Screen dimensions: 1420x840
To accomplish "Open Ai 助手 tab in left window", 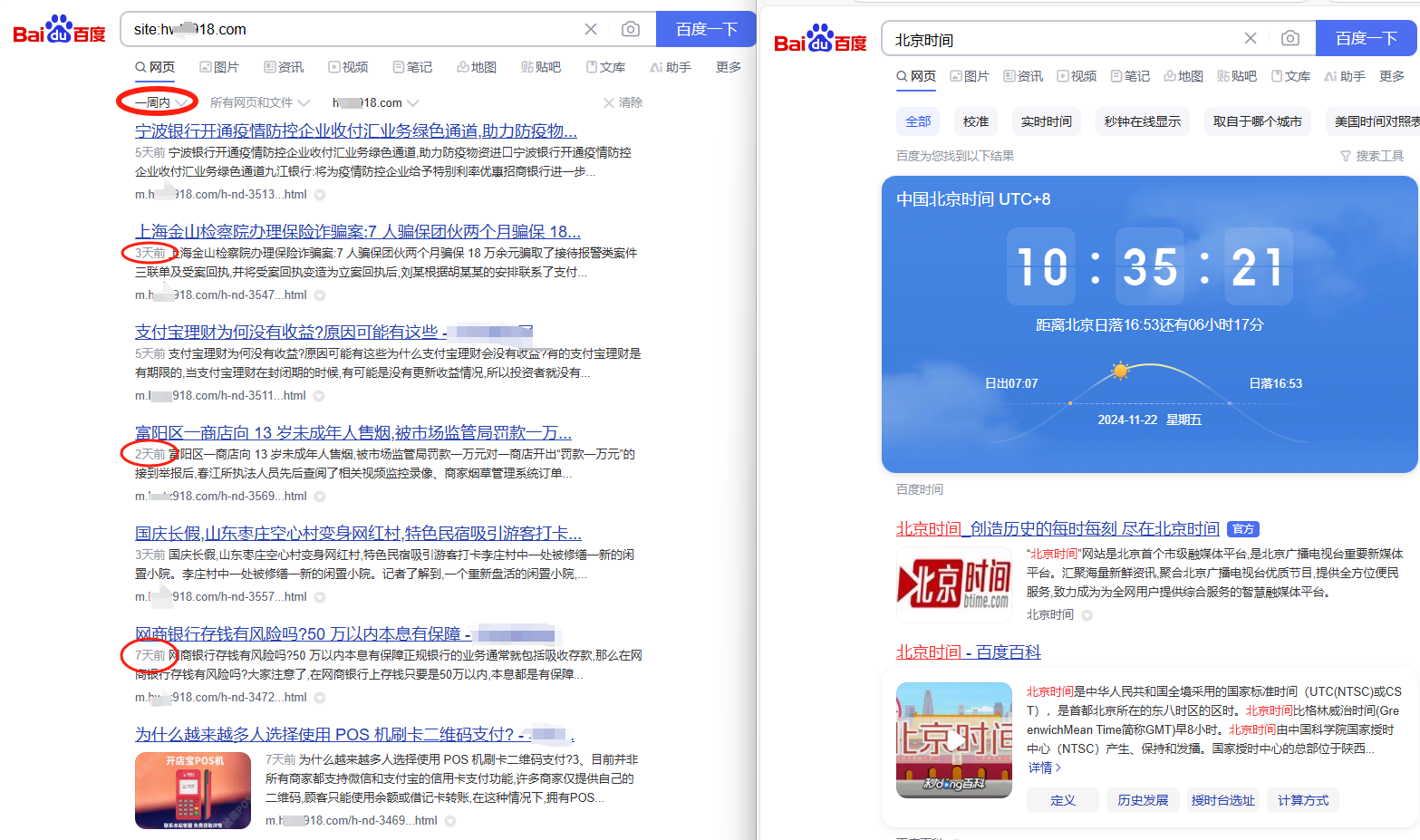I will tap(671, 67).
